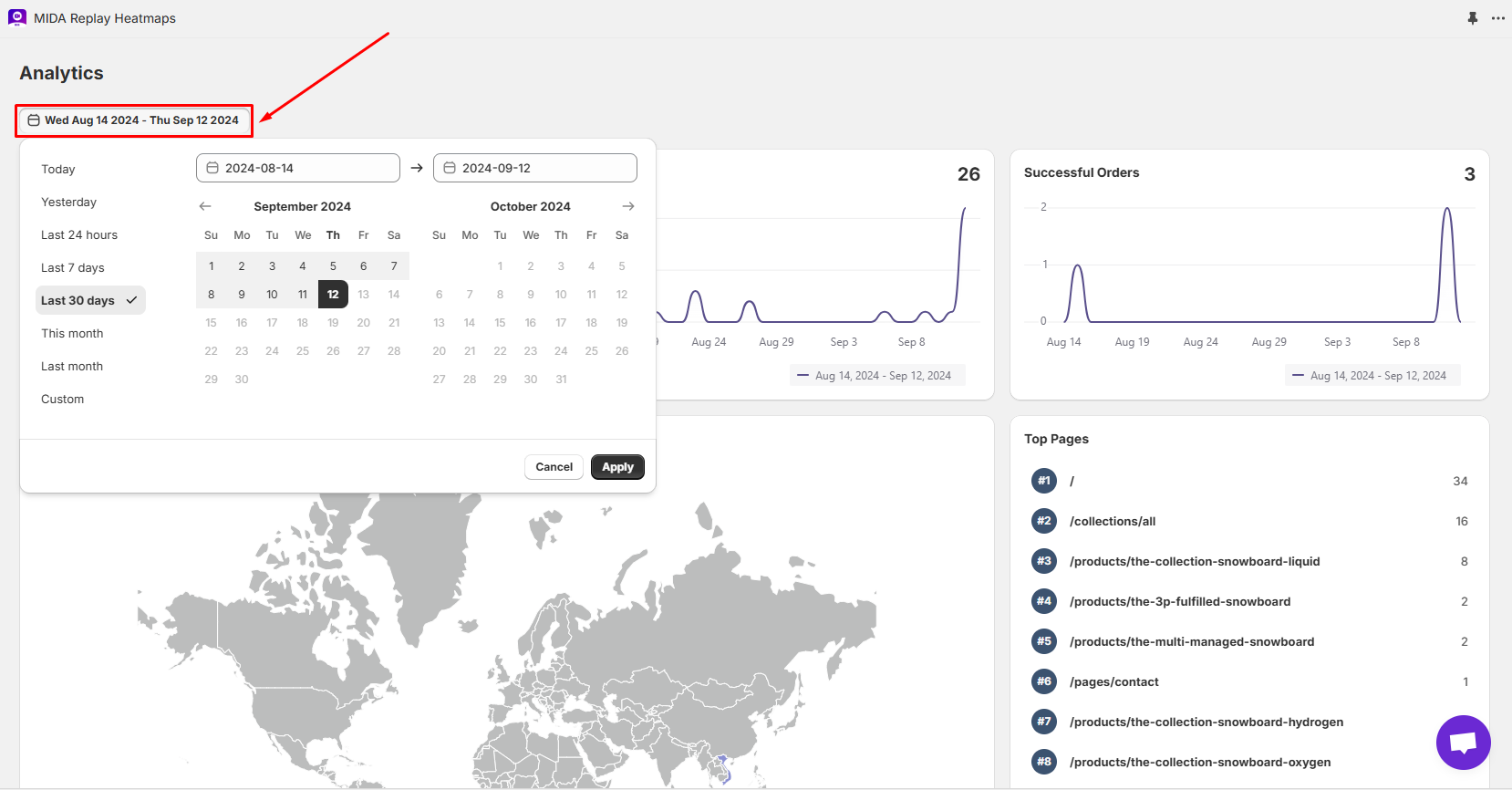This screenshot has width=1512, height=790.
Task: Open the live chat bubble widget
Action: (x=1463, y=743)
